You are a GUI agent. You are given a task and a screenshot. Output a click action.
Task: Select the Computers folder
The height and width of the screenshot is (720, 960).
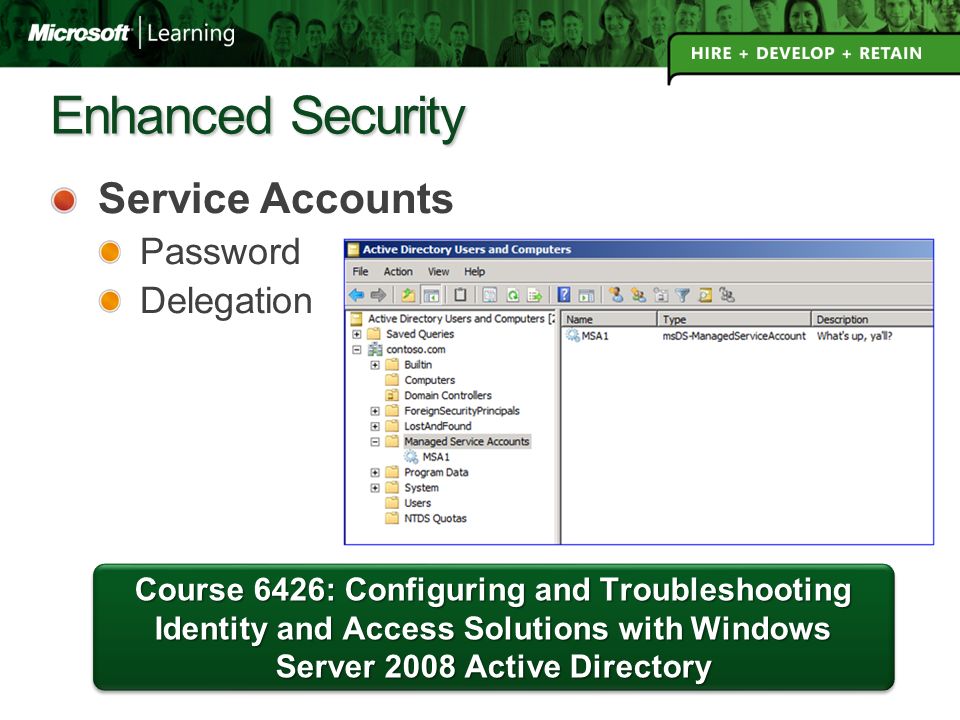430,380
